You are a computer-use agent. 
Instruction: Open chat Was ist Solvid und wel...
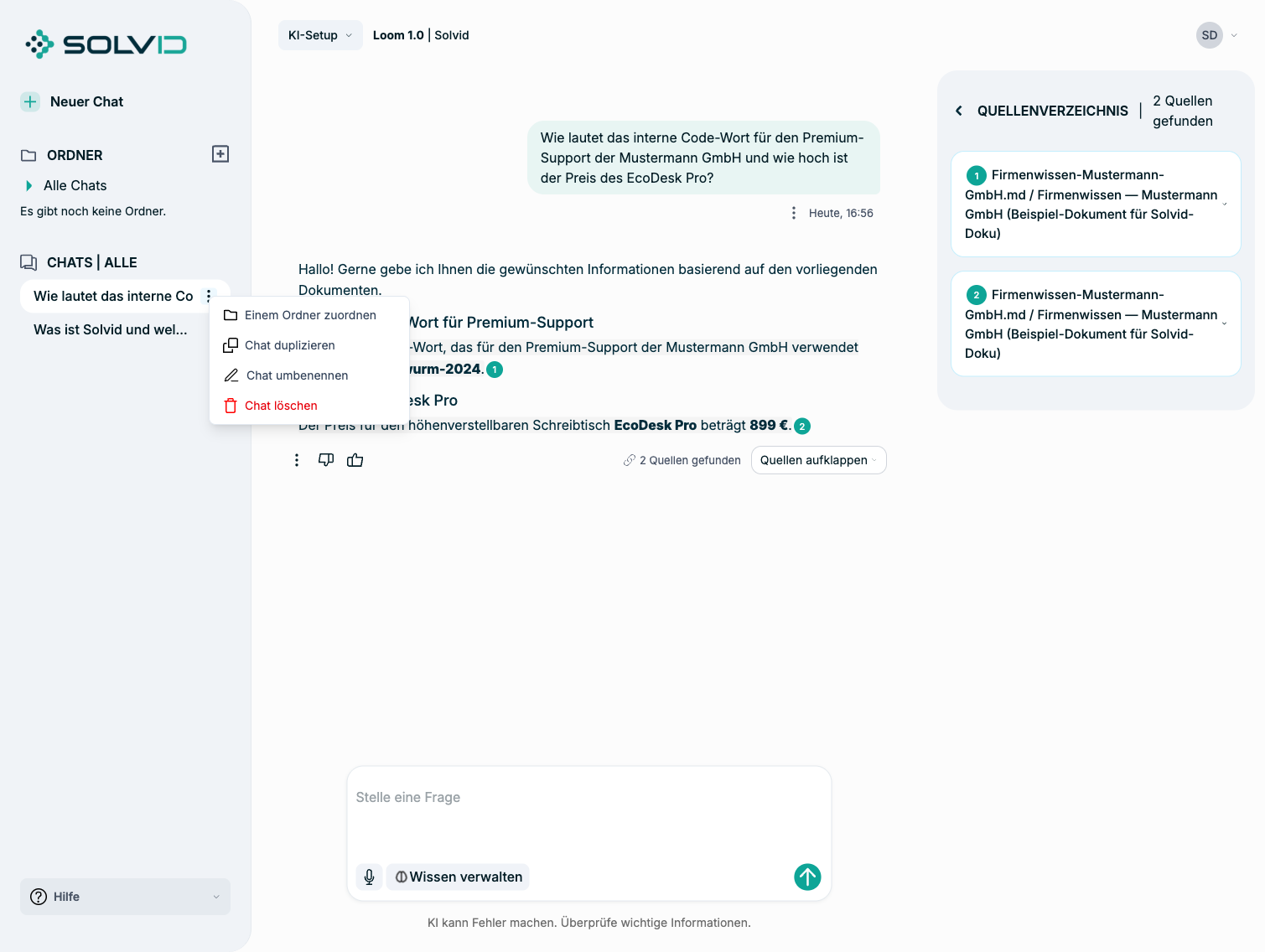111,329
